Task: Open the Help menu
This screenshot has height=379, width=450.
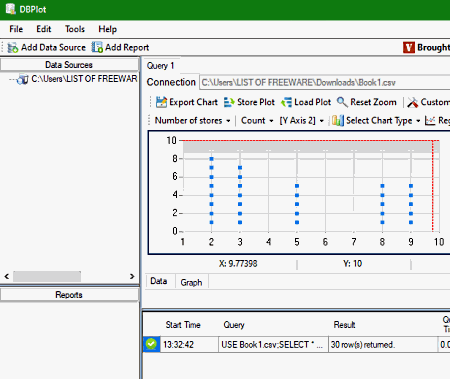Action: (x=107, y=29)
